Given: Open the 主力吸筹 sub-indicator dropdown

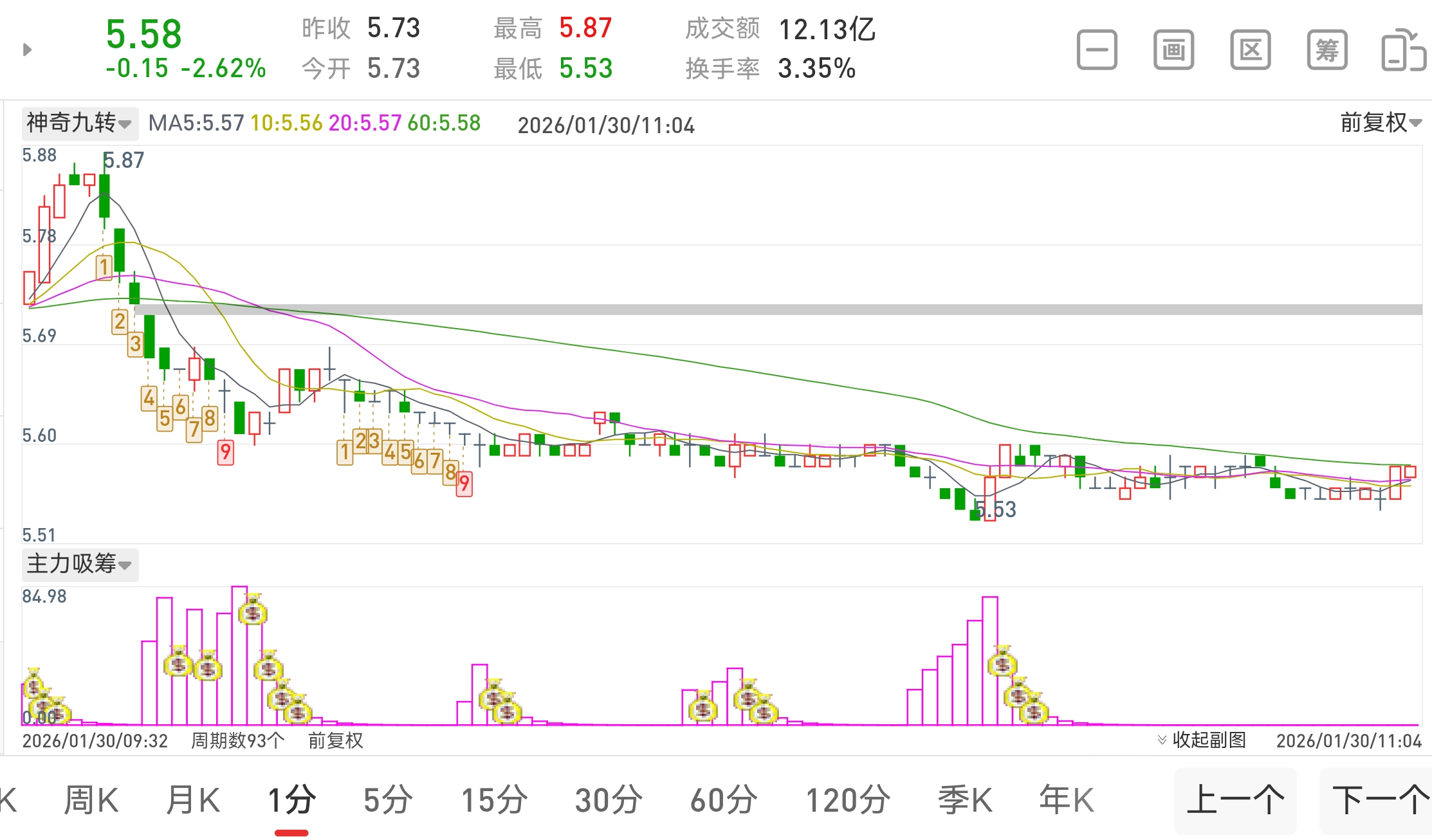Looking at the screenshot, I should coord(79,564).
